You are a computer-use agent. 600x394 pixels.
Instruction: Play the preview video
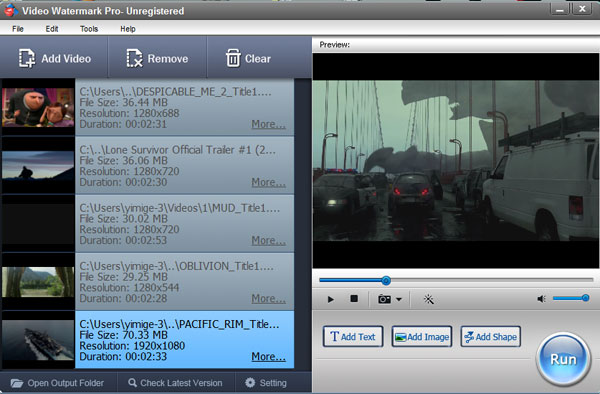[331, 299]
